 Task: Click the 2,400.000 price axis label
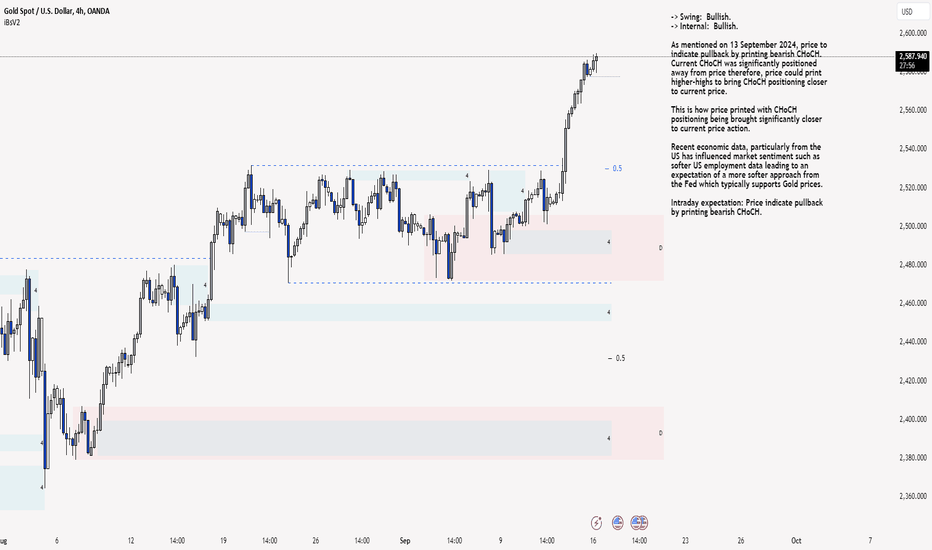(912, 419)
